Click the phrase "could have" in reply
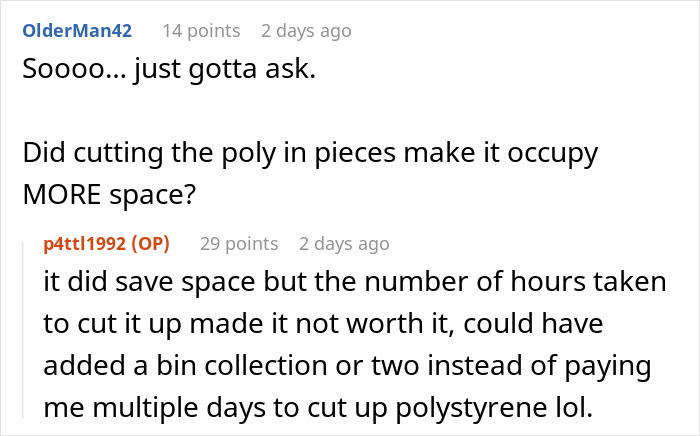The width and height of the screenshot is (700, 436). tap(533, 324)
